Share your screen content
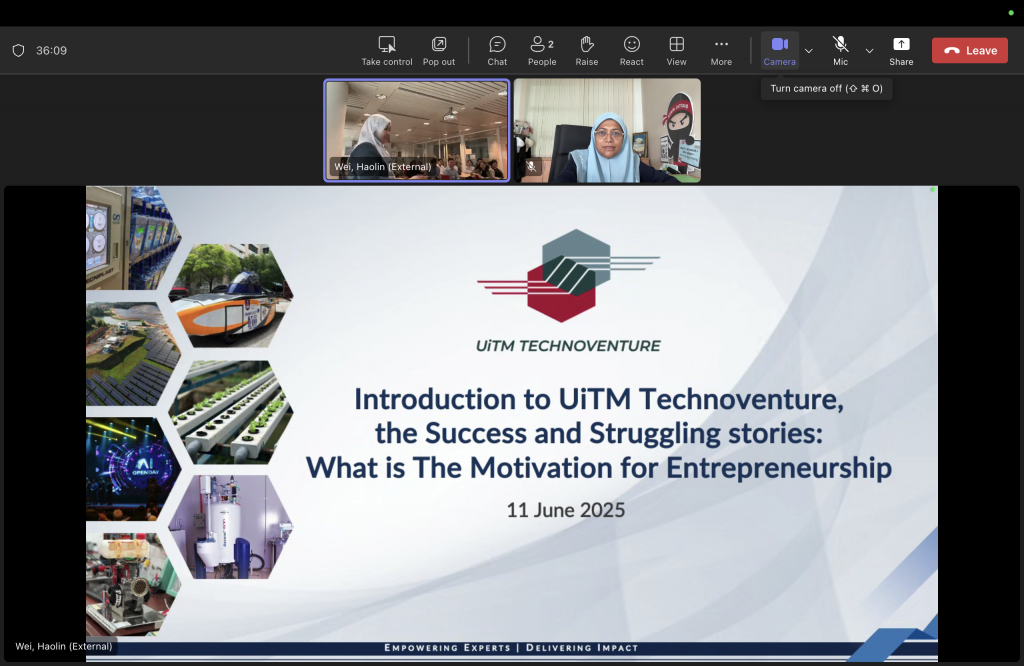This screenshot has height=666, width=1024. (901, 51)
